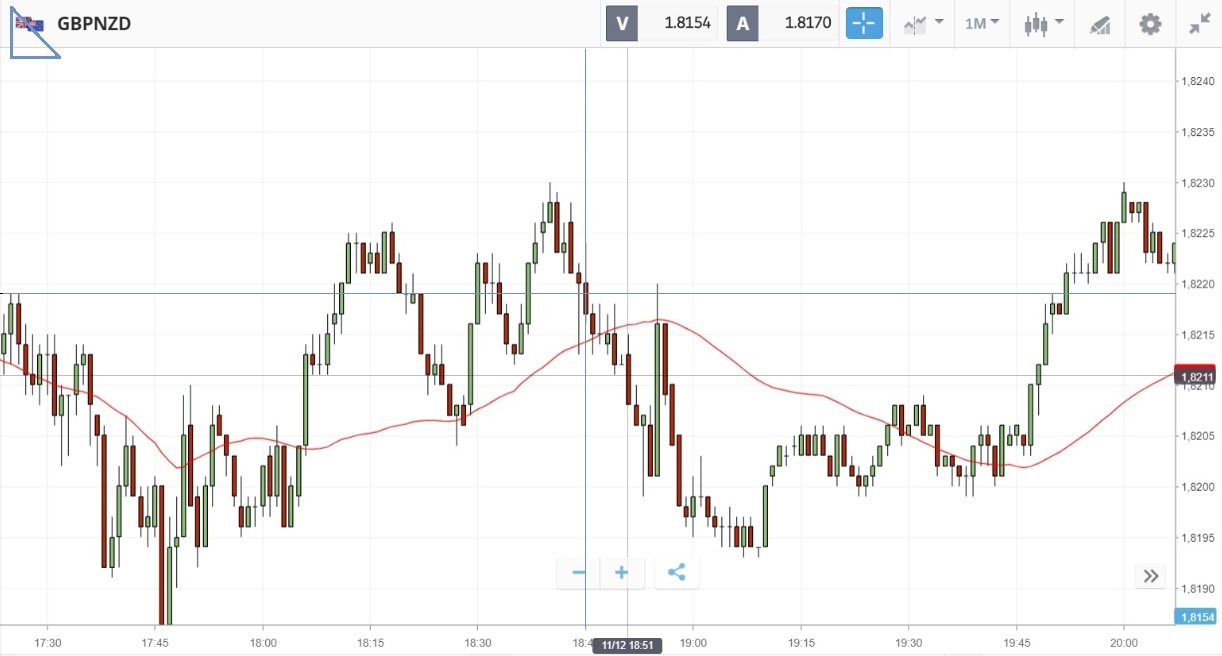Open the 1M timeframe dropdown
Image resolution: width=1222 pixels, height=656 pixels.
coord(982,23)
